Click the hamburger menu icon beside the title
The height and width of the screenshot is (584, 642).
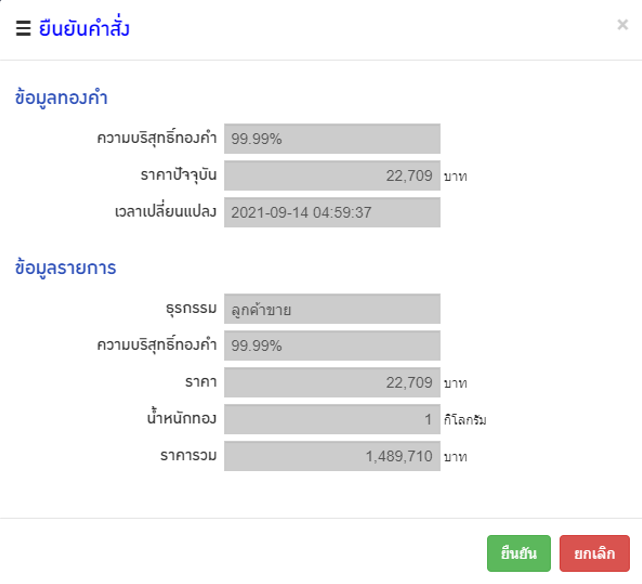23,29
